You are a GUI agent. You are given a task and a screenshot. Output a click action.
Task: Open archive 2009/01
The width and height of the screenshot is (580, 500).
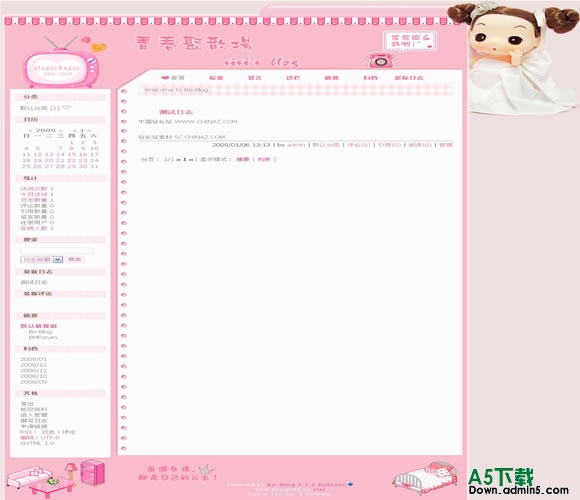(x=34, y=359)
